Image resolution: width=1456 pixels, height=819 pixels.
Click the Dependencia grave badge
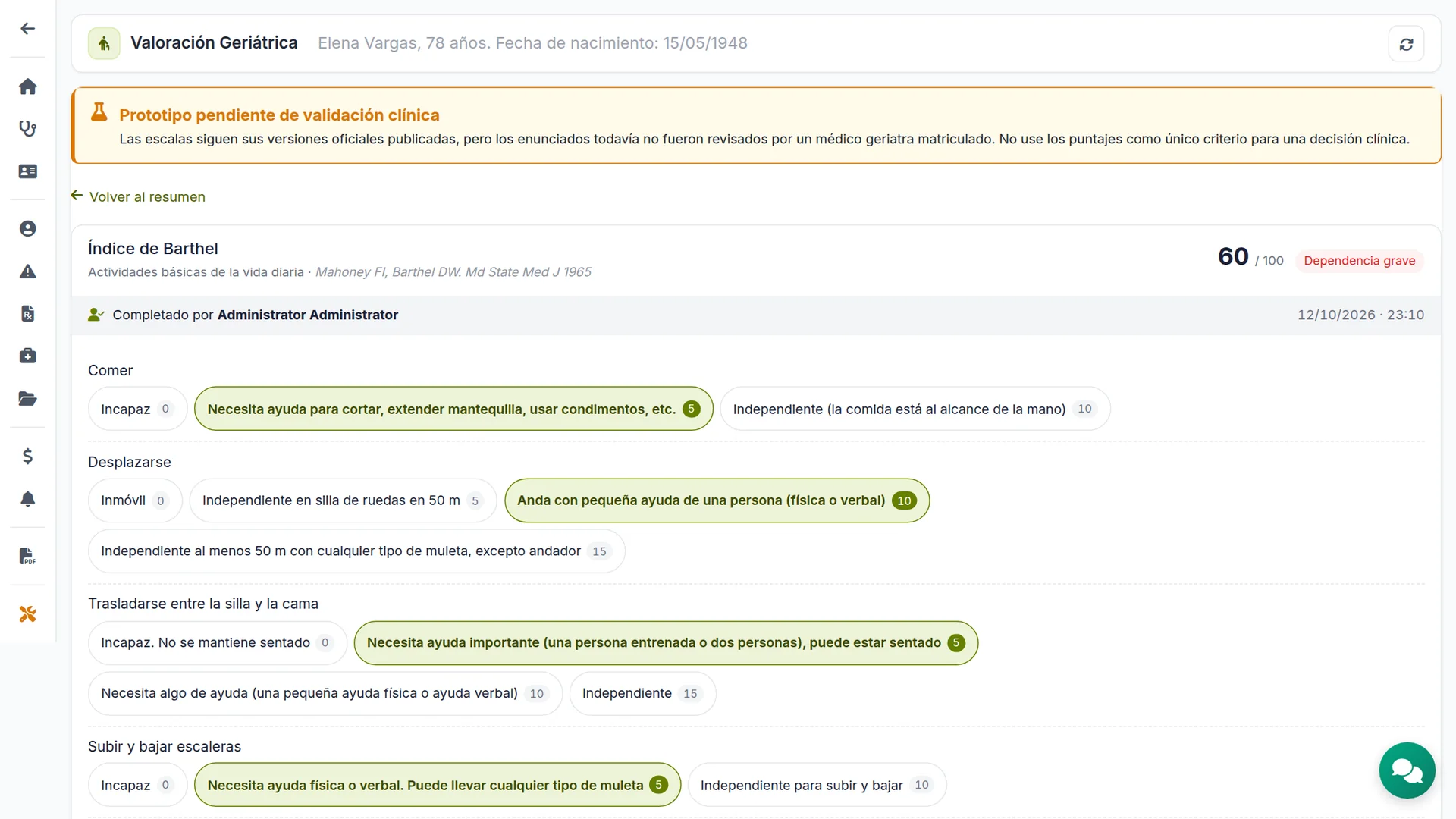click(1359, 261)
